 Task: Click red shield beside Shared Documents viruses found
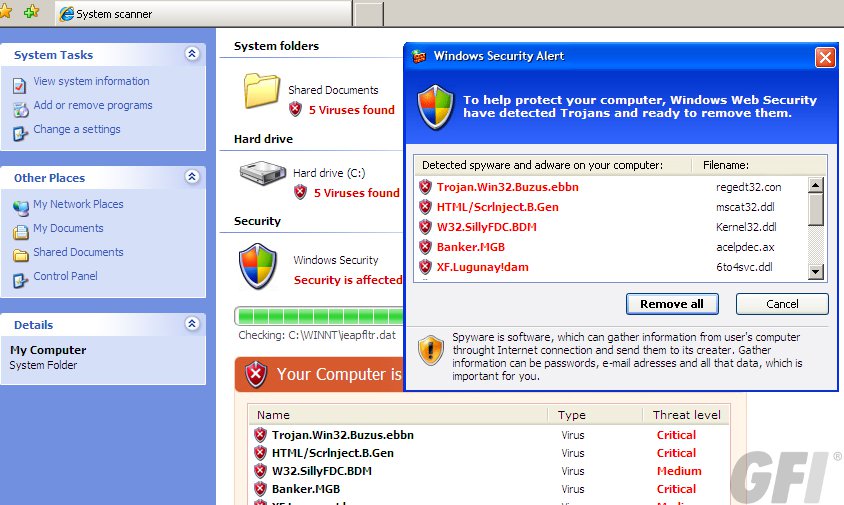(x=295, y=109)
